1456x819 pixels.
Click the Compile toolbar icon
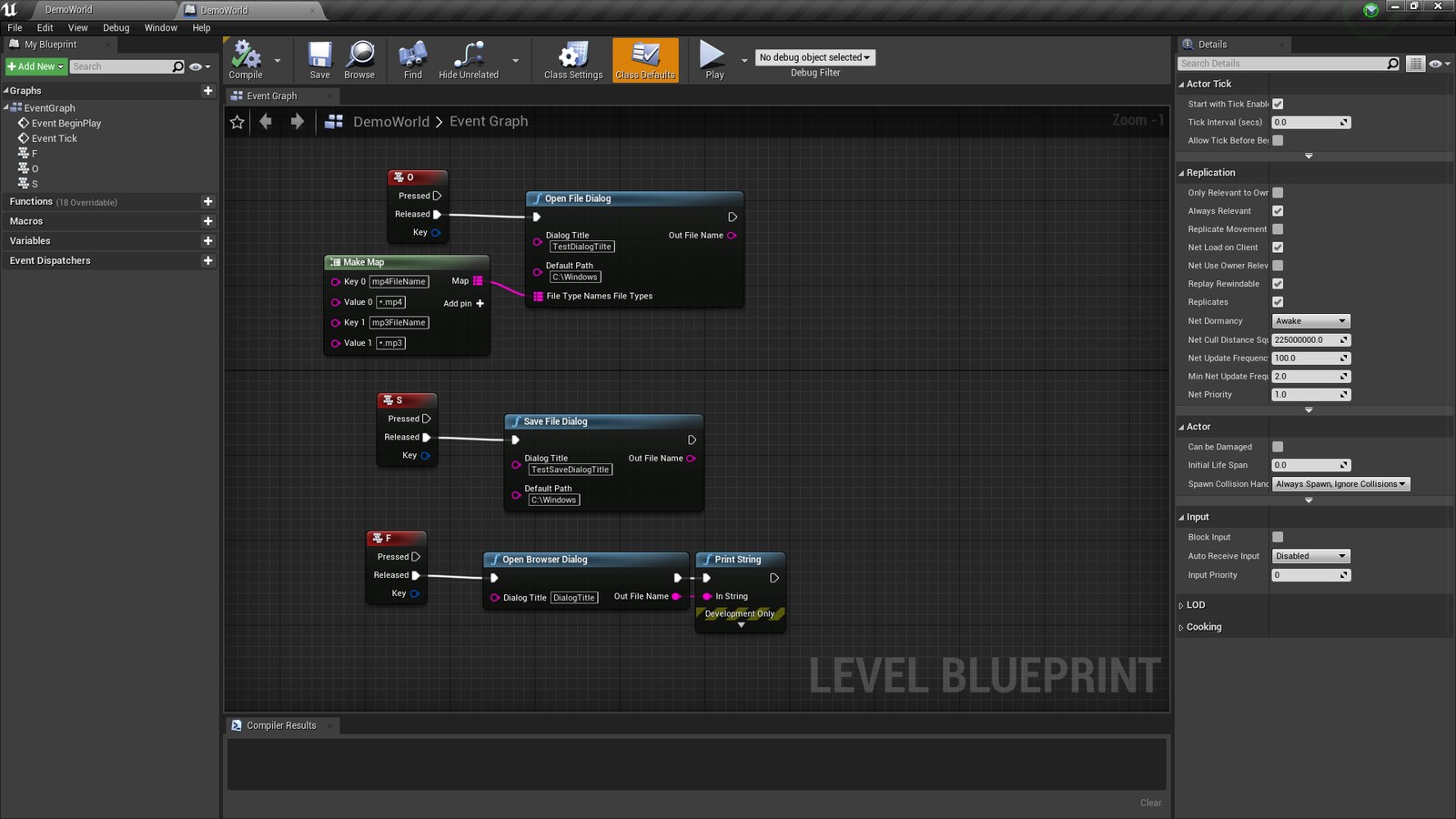point(246,56)
